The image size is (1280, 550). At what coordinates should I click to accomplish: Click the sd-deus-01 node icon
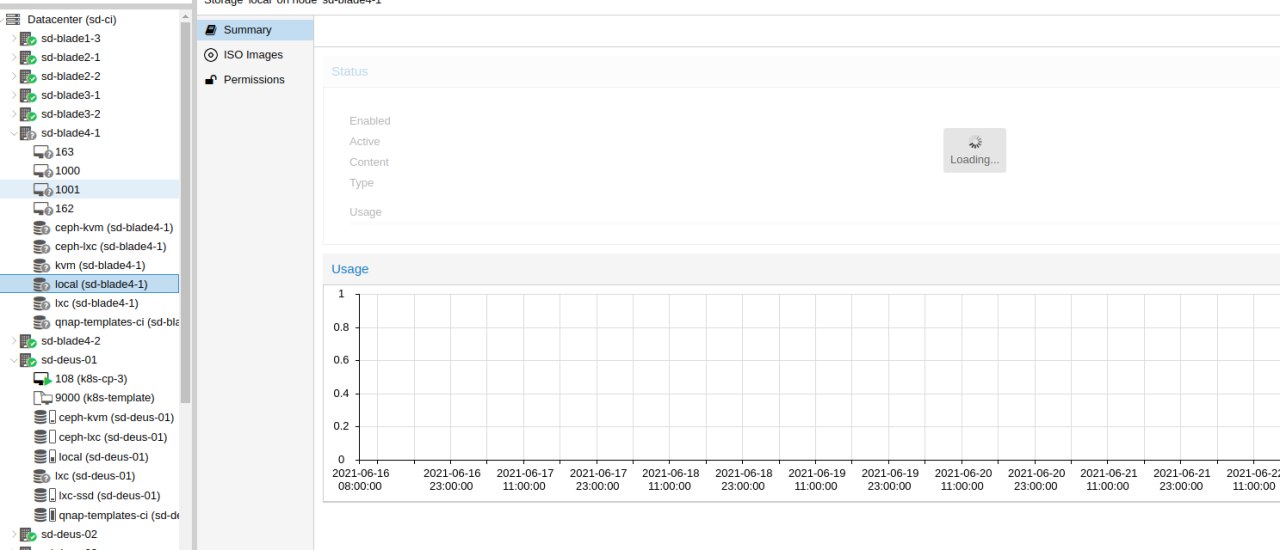point(28,360)
